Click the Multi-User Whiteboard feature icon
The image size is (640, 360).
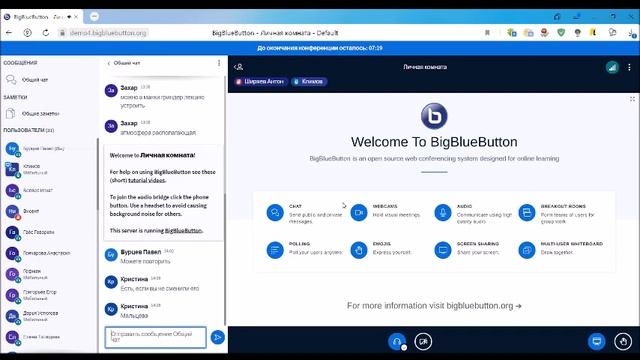click(527, 250)
